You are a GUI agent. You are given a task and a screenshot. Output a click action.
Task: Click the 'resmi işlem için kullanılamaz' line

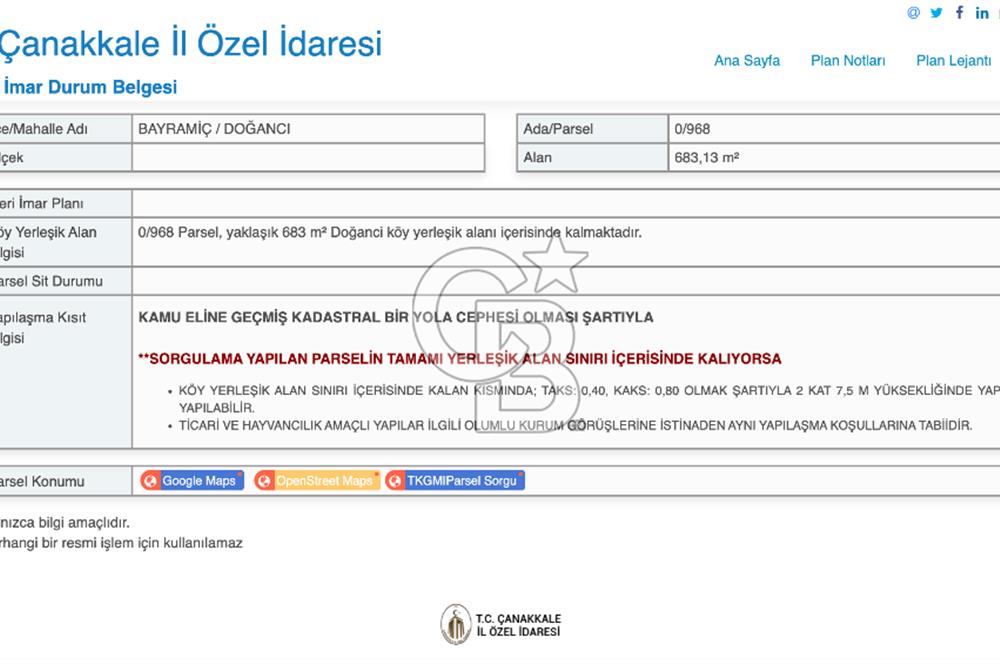point(121,543)
